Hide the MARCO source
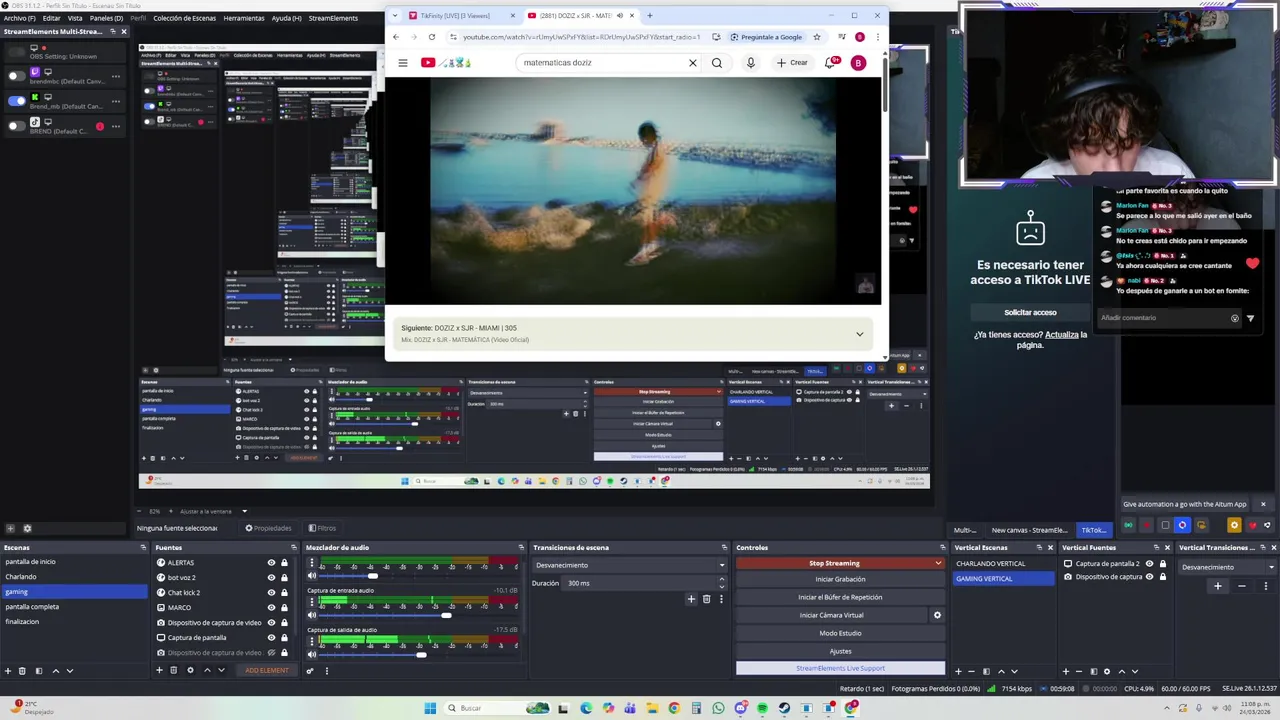This screenshot has width=1280, height=720. pos(271,607)
